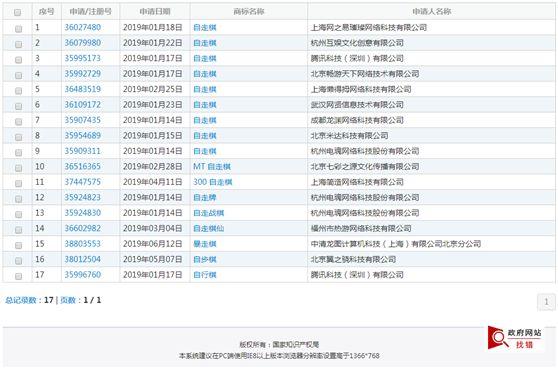Click the 政府网站找错 badge icon
Image resolution: width=558 pixels, height=369 pixels.
coord(515,338)
